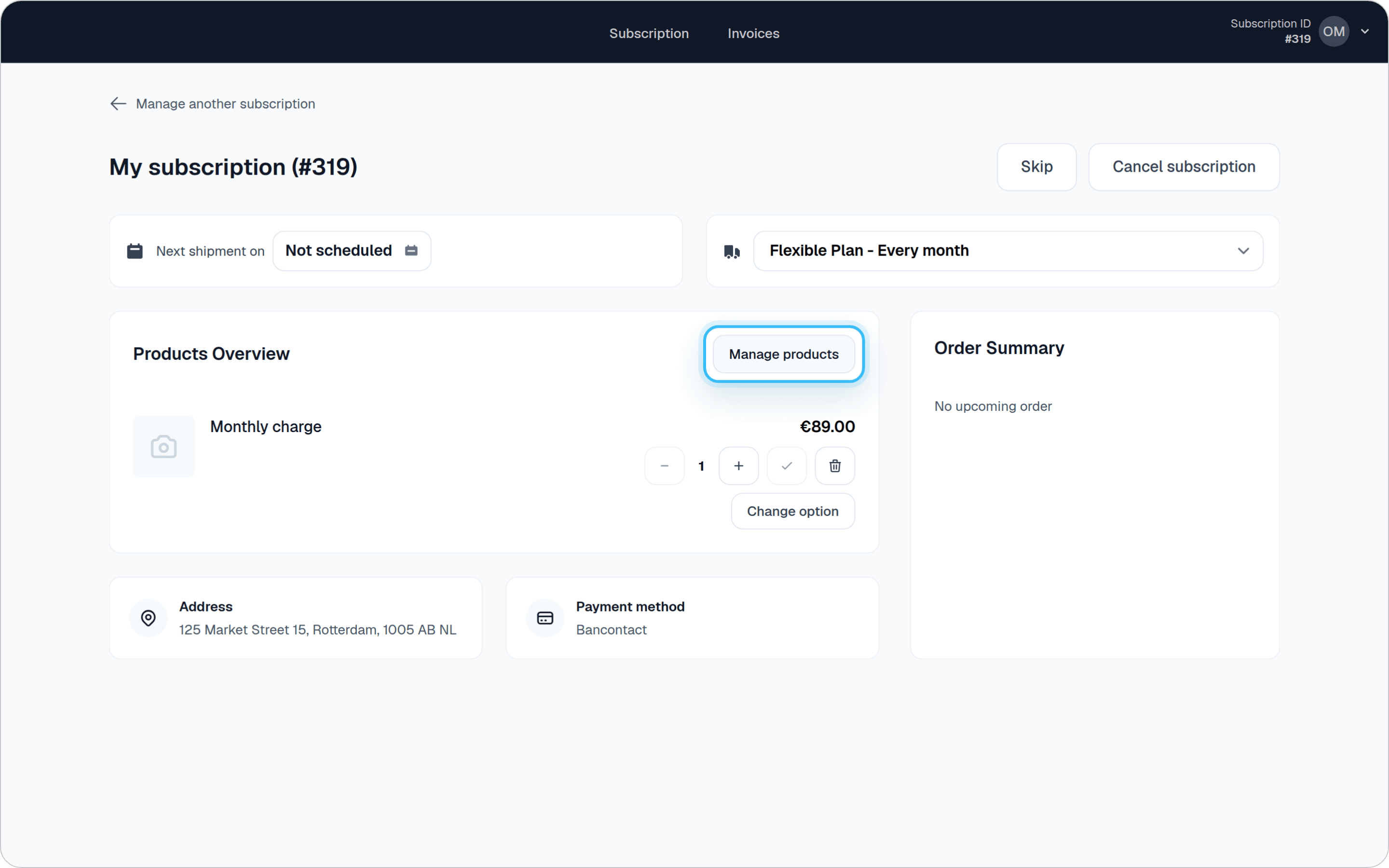Click the plan dropdown chevron arrow
This screenshot has height=868, width=1389.
click(x=1243, y=251)
